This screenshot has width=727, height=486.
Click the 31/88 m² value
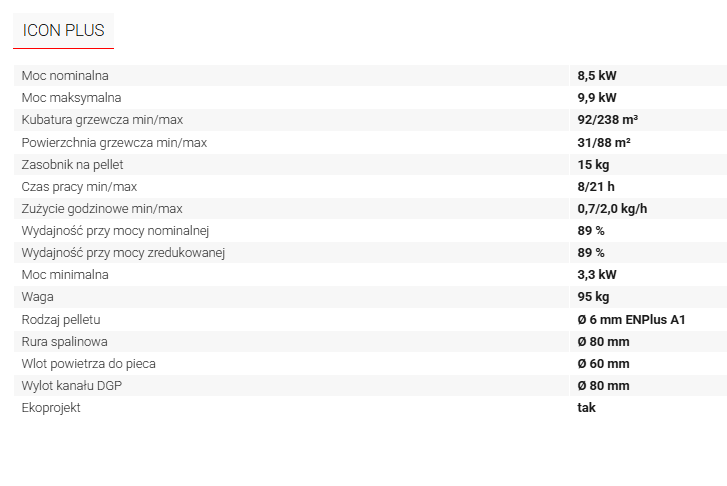point(604,142)
